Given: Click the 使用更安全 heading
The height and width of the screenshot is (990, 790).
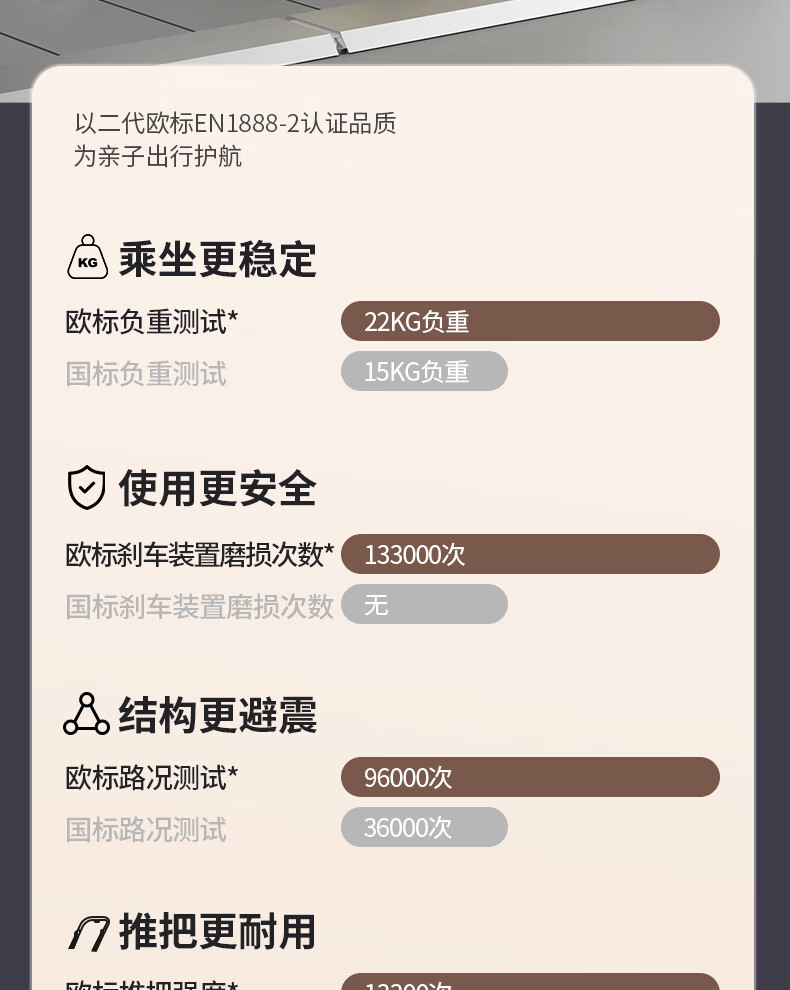Looking at the screenshot, I should pos(217,488).
